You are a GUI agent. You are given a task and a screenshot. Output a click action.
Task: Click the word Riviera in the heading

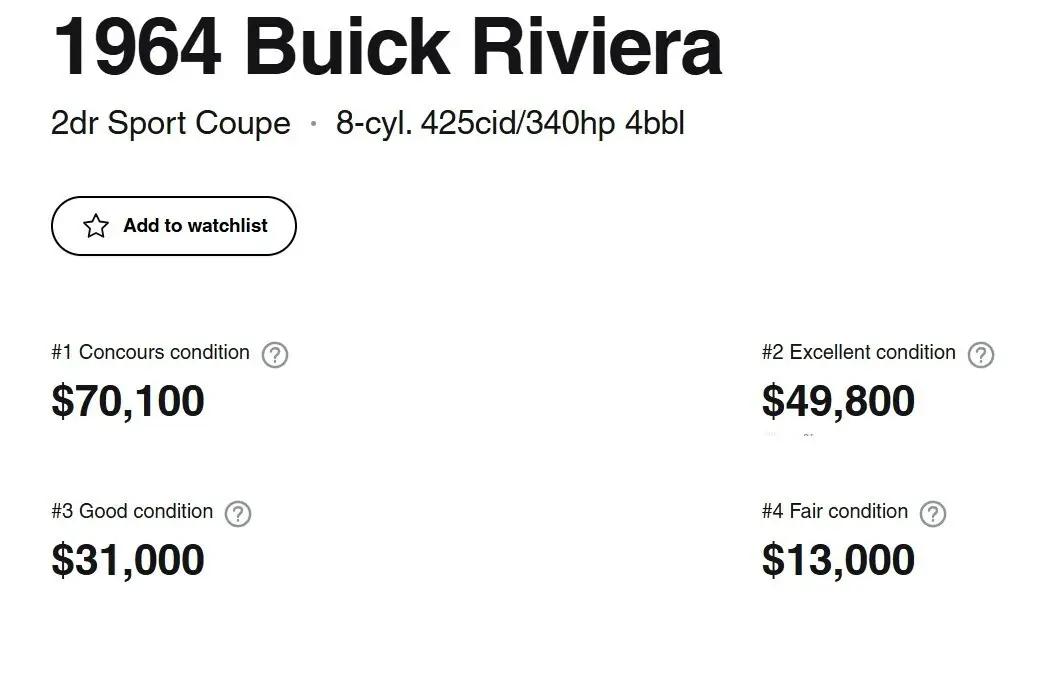tap(596, 47)
